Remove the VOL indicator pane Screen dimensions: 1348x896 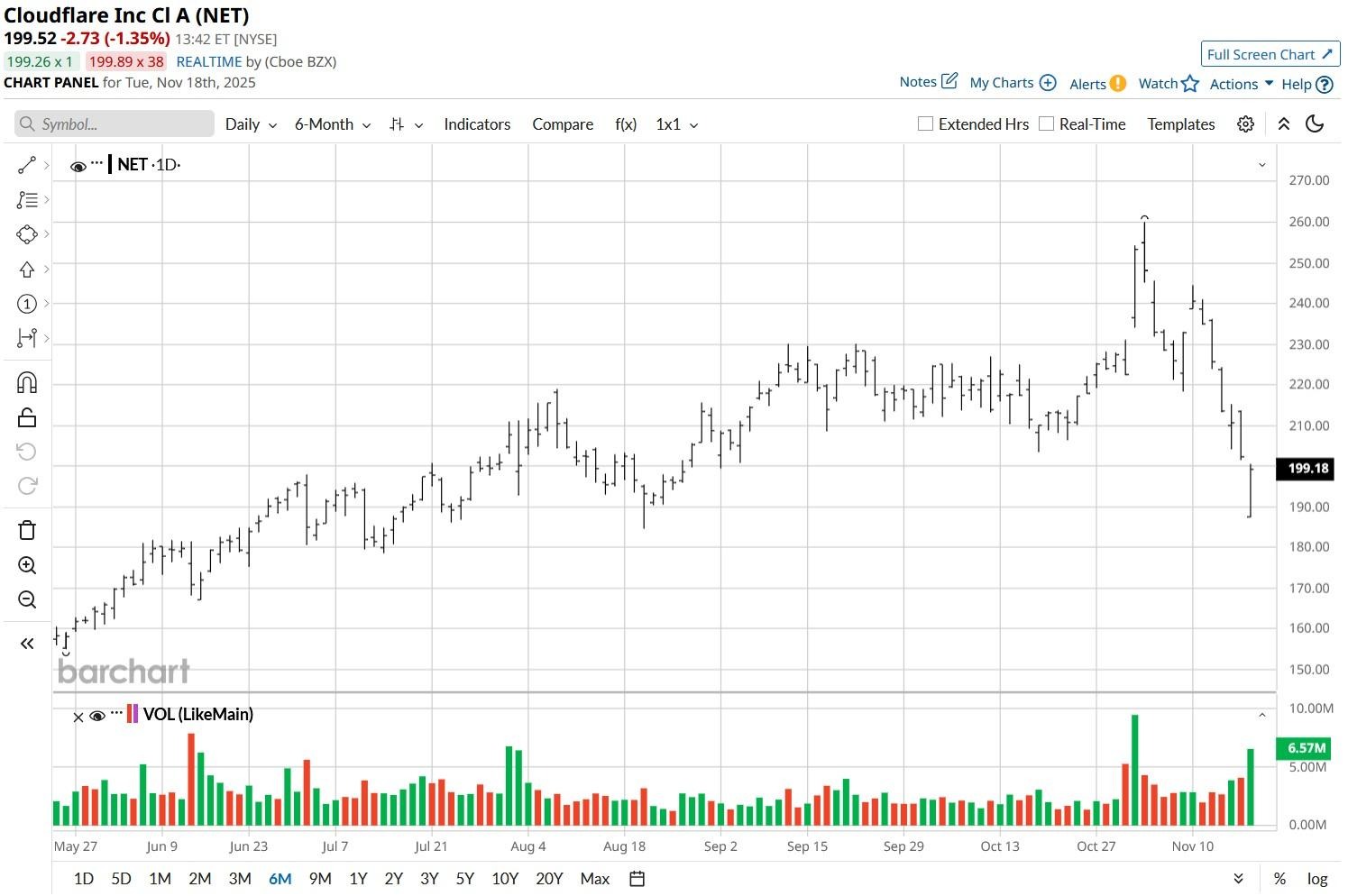78,718
